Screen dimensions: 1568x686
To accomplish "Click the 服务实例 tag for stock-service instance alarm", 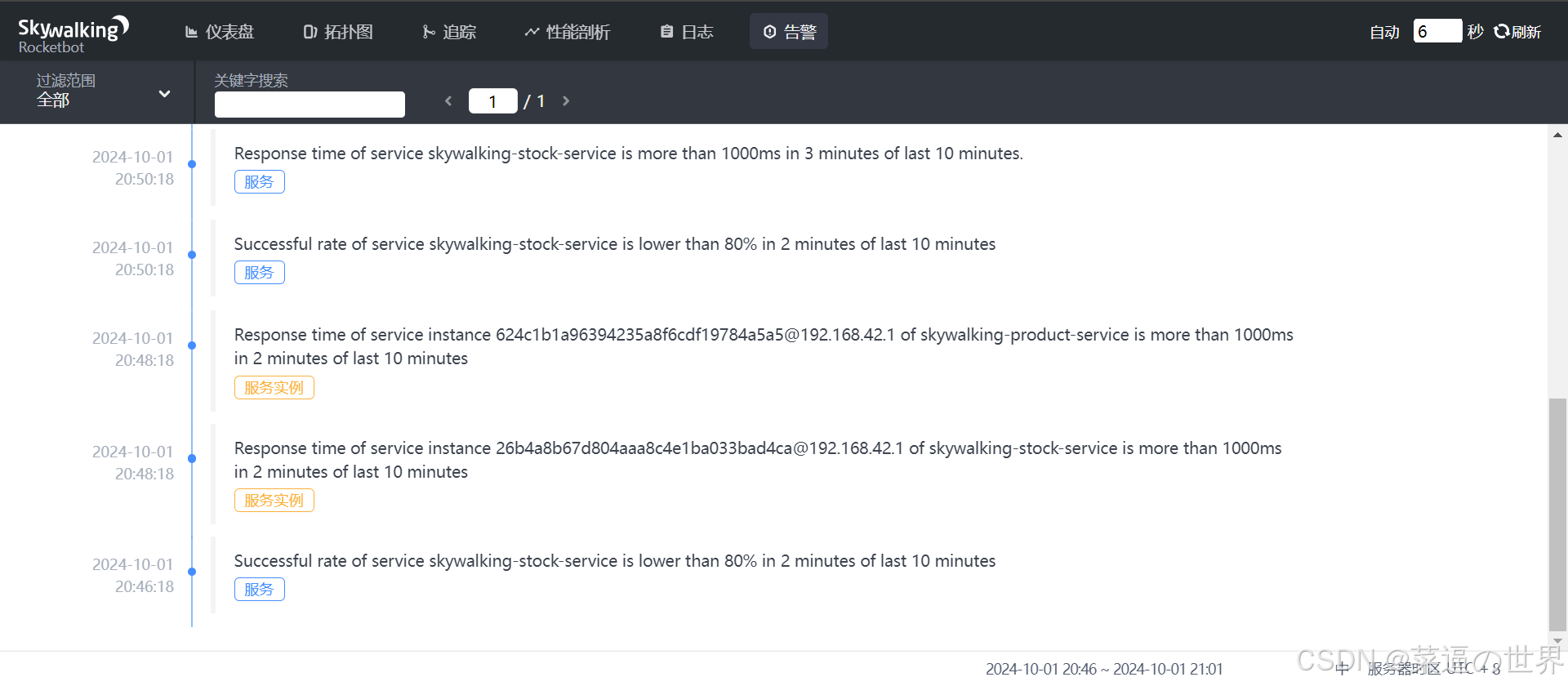I will [274, 500].
